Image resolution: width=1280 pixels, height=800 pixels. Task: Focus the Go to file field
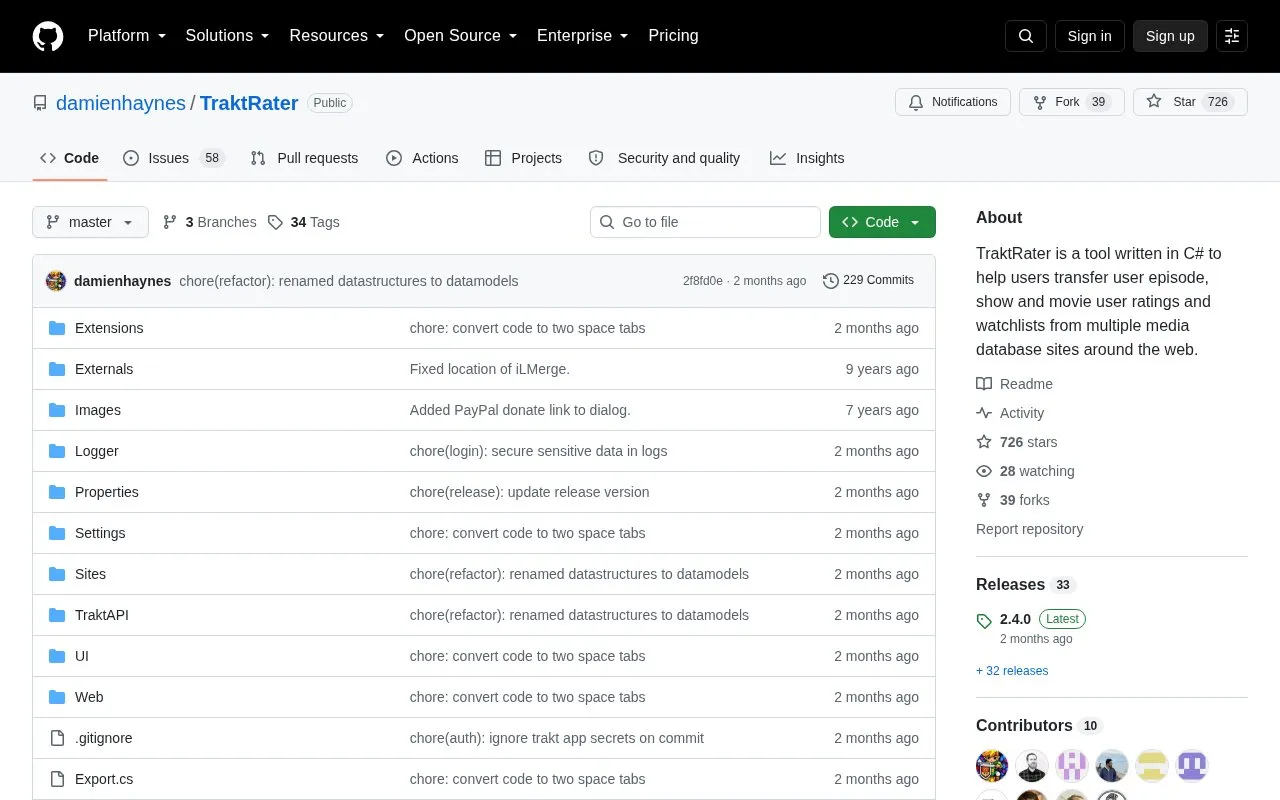(705, 222)
